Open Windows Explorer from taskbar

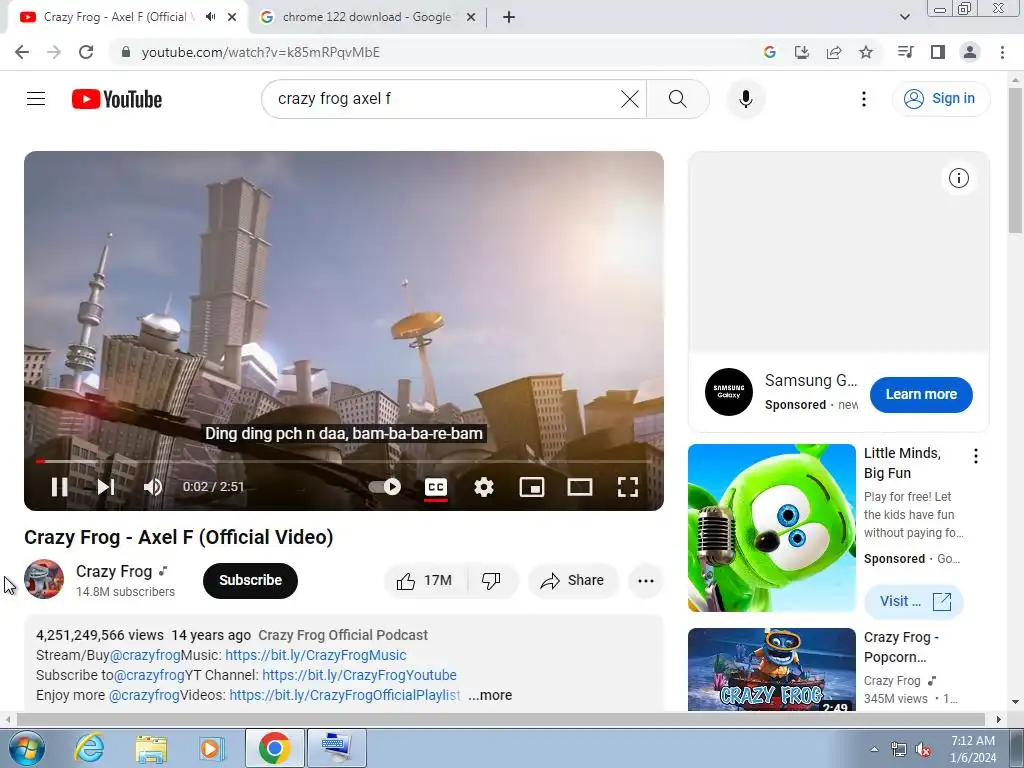(151, 748)
